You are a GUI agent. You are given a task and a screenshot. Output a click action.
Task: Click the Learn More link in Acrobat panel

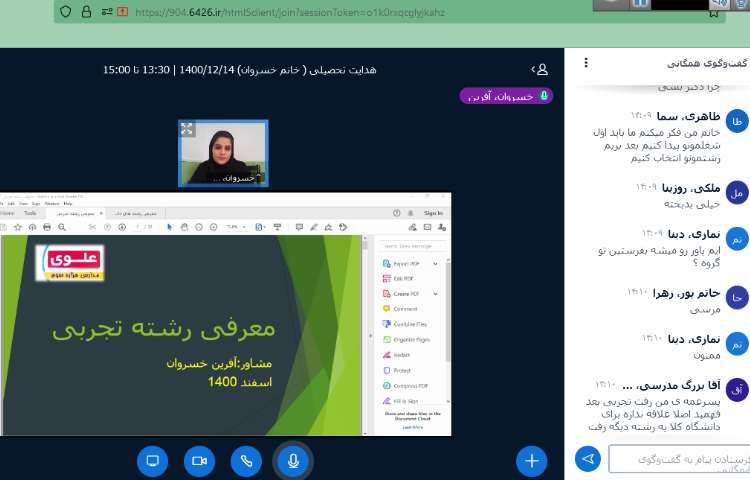pos(412,427)
